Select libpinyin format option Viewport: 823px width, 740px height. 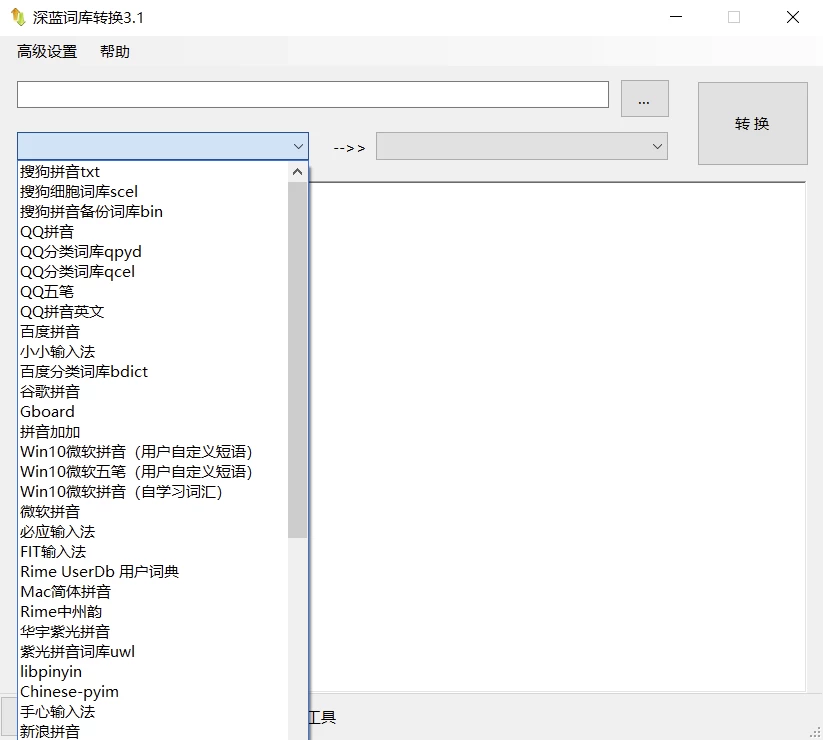click(51, 672)
